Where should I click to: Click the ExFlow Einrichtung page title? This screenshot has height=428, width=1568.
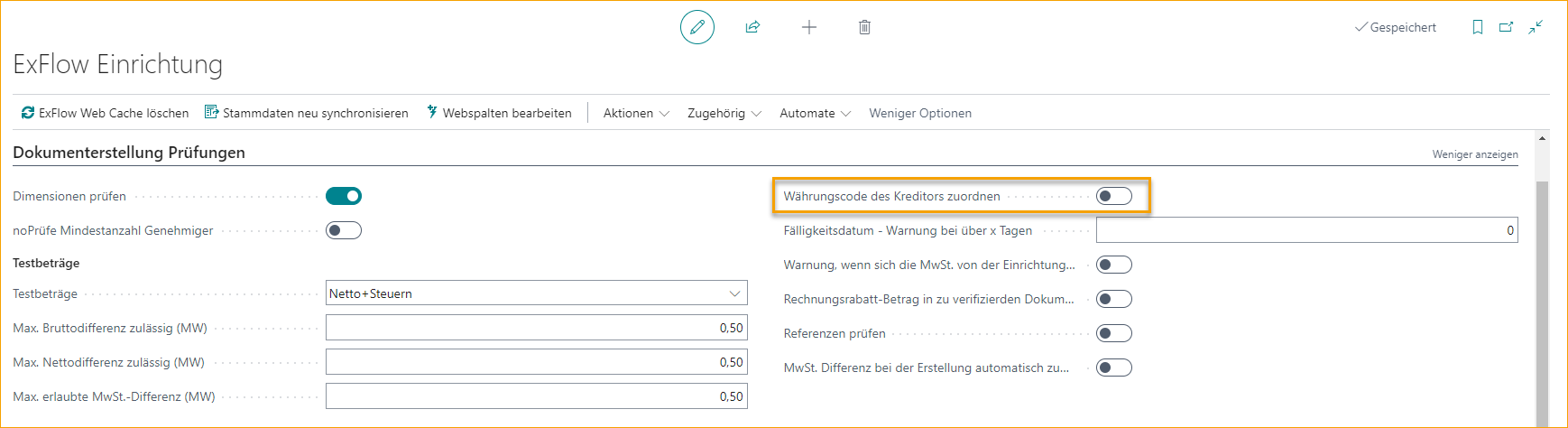[118, 64]
